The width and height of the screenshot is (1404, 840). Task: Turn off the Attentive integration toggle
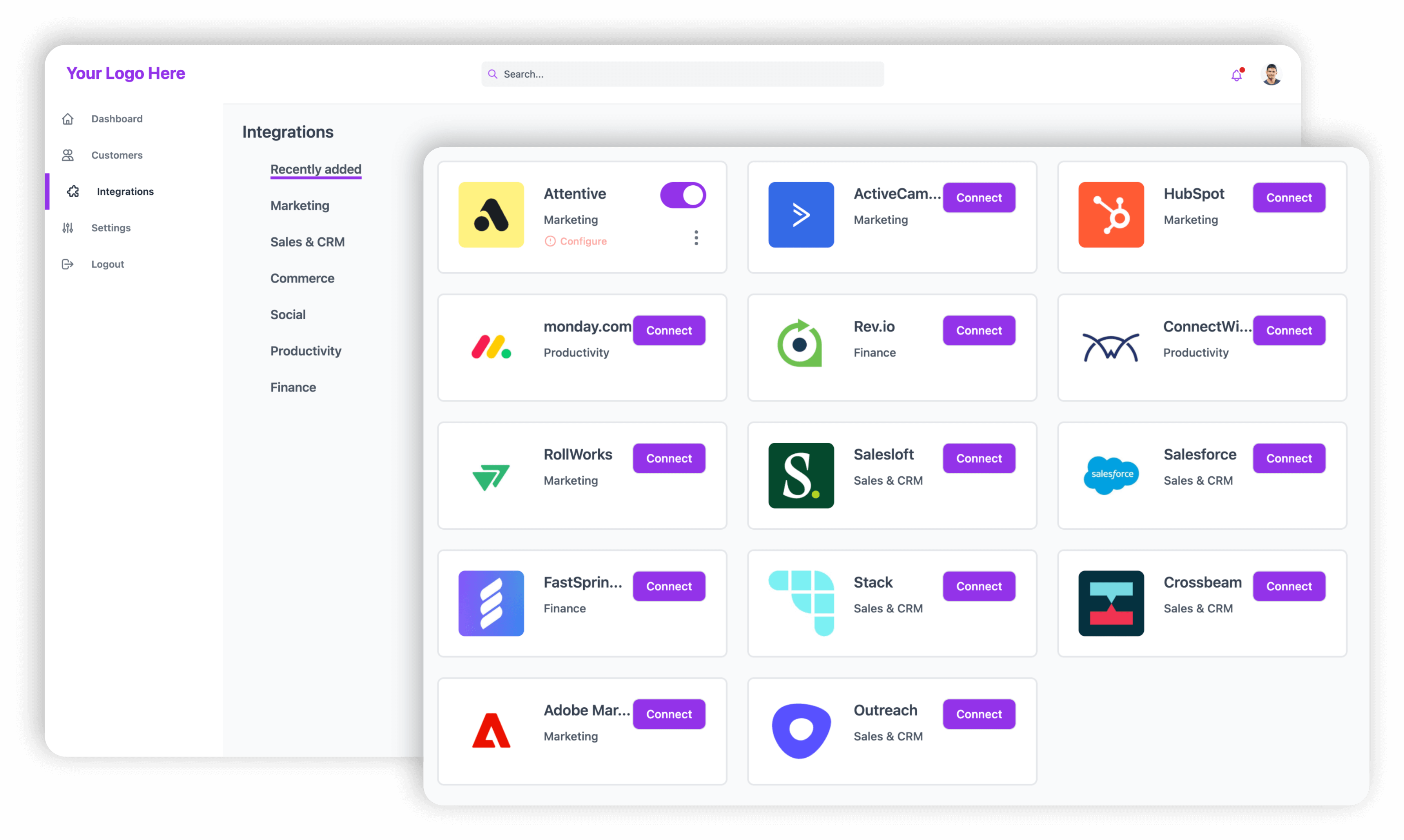683,195
